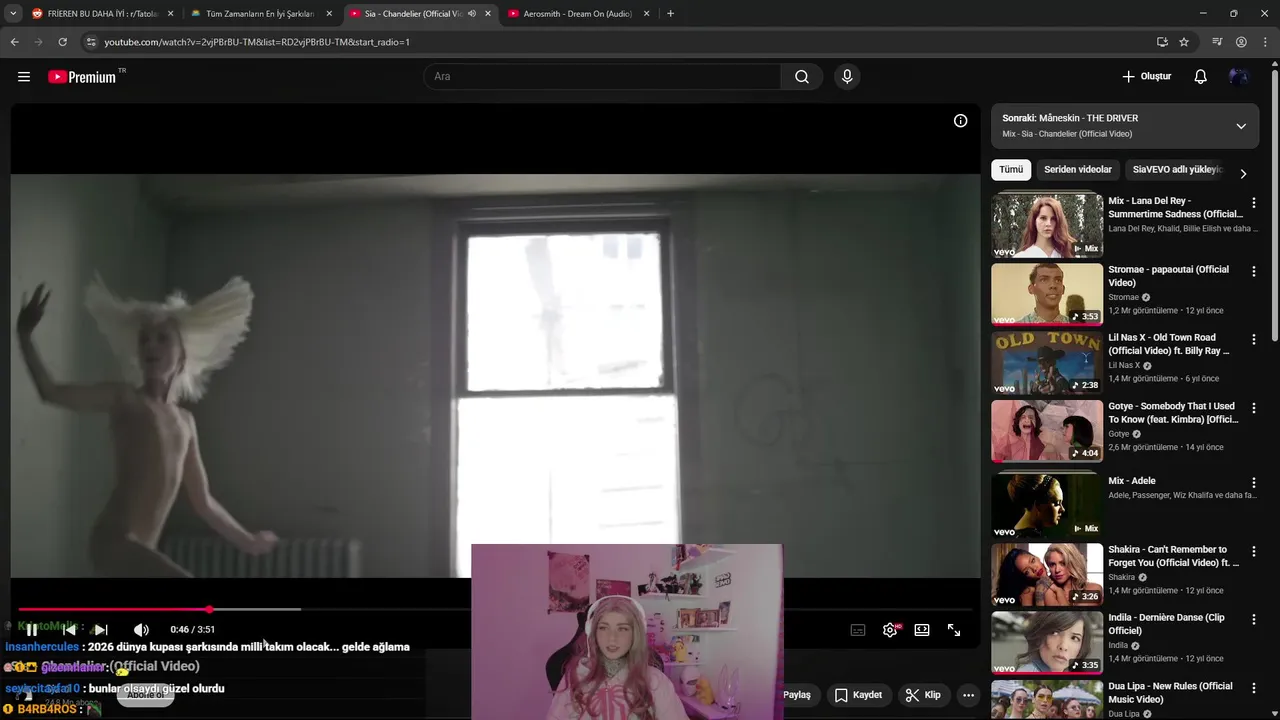This screenshot has height=720, width=1280.
Task: Toggle subtitles in the player
Action: pyautogui.click(x=858, y=630)
